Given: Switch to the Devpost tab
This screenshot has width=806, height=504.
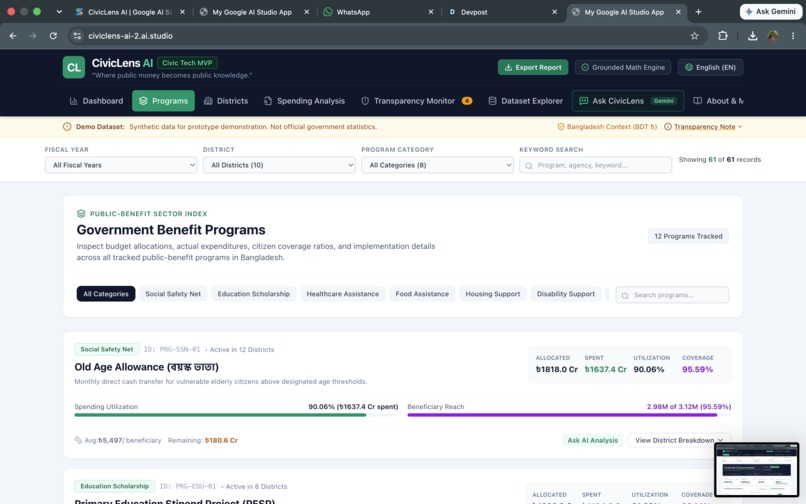Looking at the screenshot, I should pos(499,12).
